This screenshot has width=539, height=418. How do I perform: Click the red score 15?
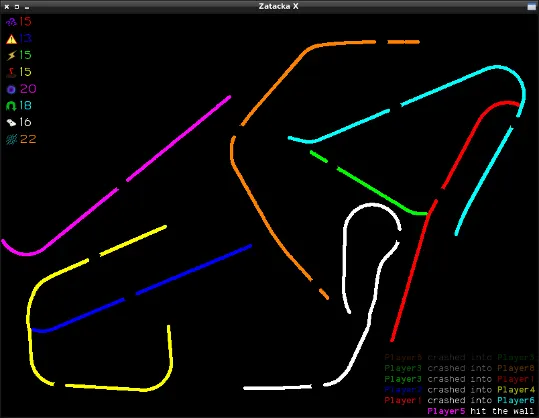tap(25, 22)
